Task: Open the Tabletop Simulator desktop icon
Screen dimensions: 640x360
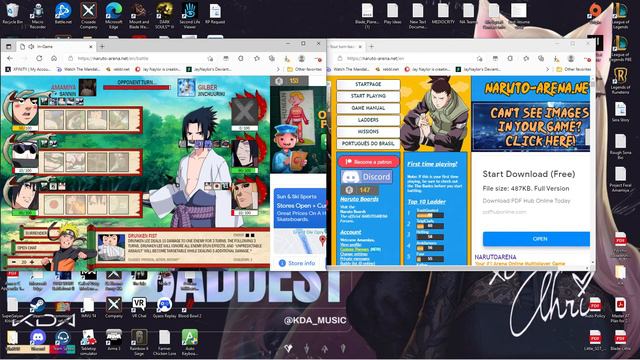Action: pos(89,342)
